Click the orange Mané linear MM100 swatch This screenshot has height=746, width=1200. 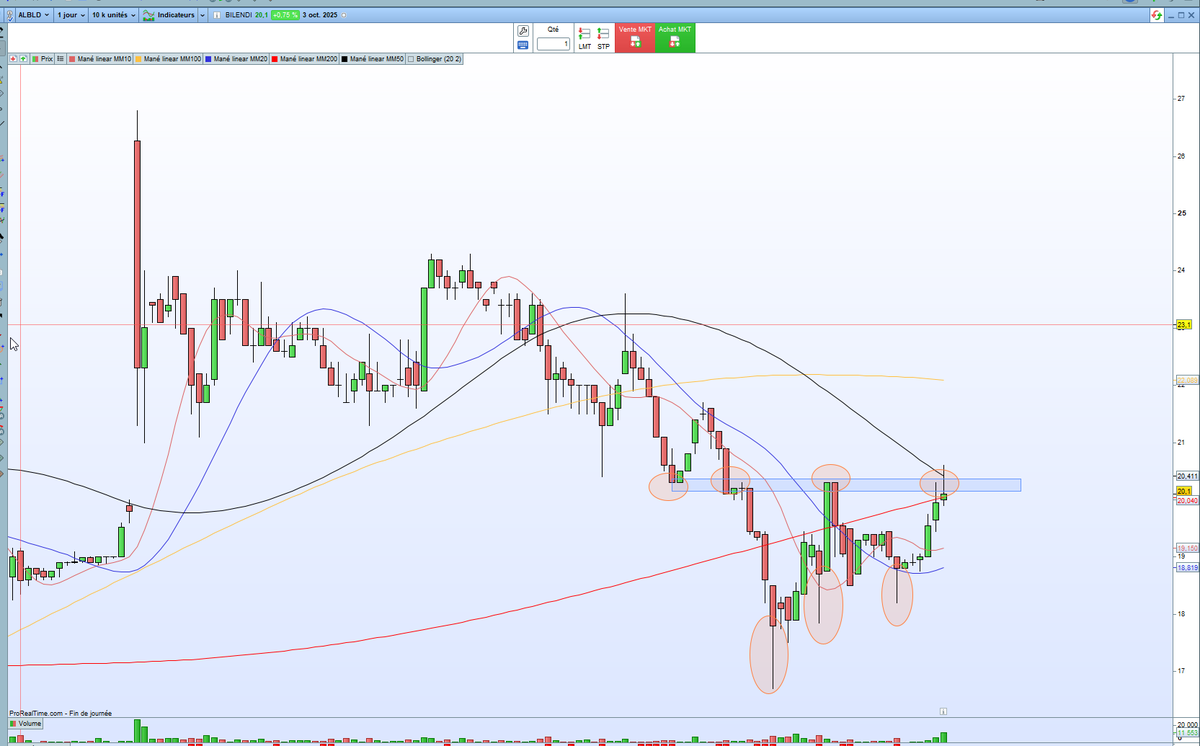(x=138, y=59)
